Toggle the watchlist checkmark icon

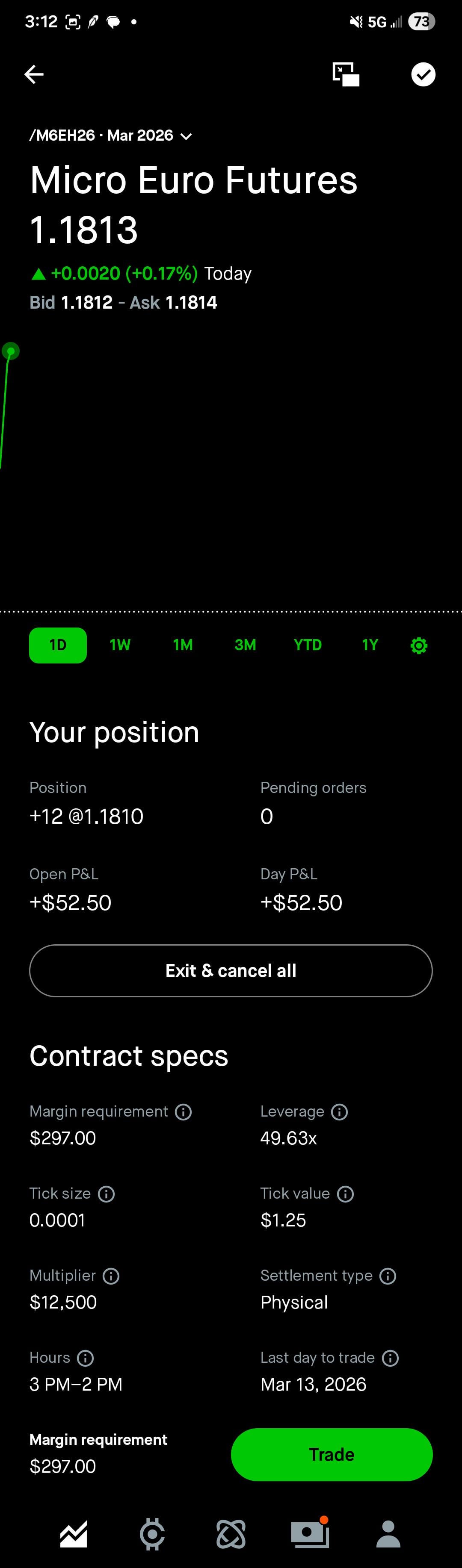(423, 74)
